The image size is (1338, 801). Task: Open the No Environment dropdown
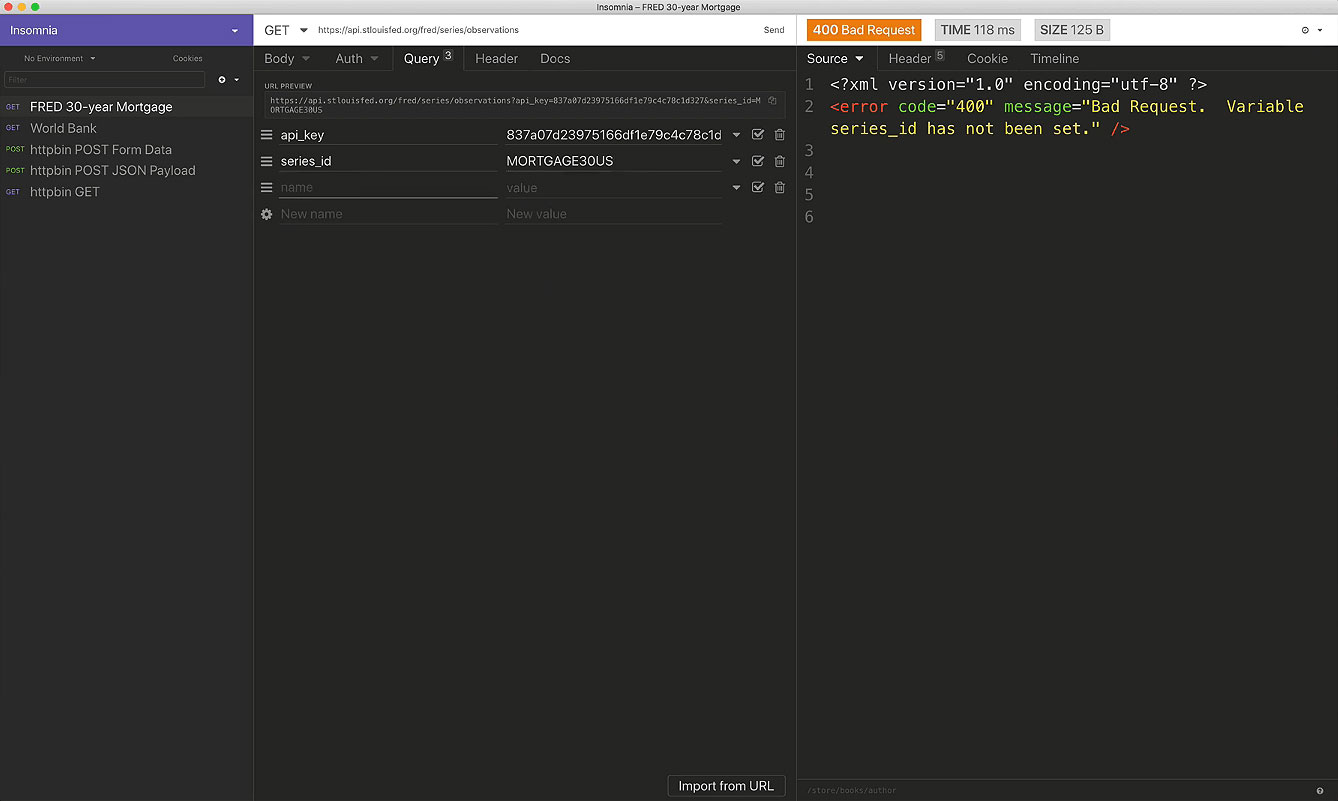(x=60, y=58)
